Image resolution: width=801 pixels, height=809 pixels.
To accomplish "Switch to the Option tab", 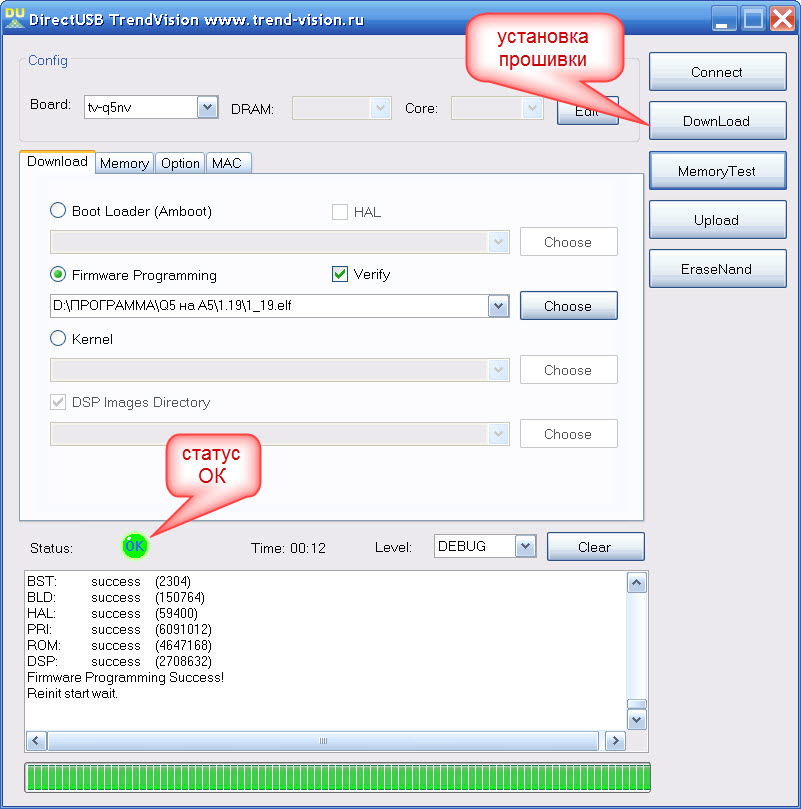I will [180, 163].
